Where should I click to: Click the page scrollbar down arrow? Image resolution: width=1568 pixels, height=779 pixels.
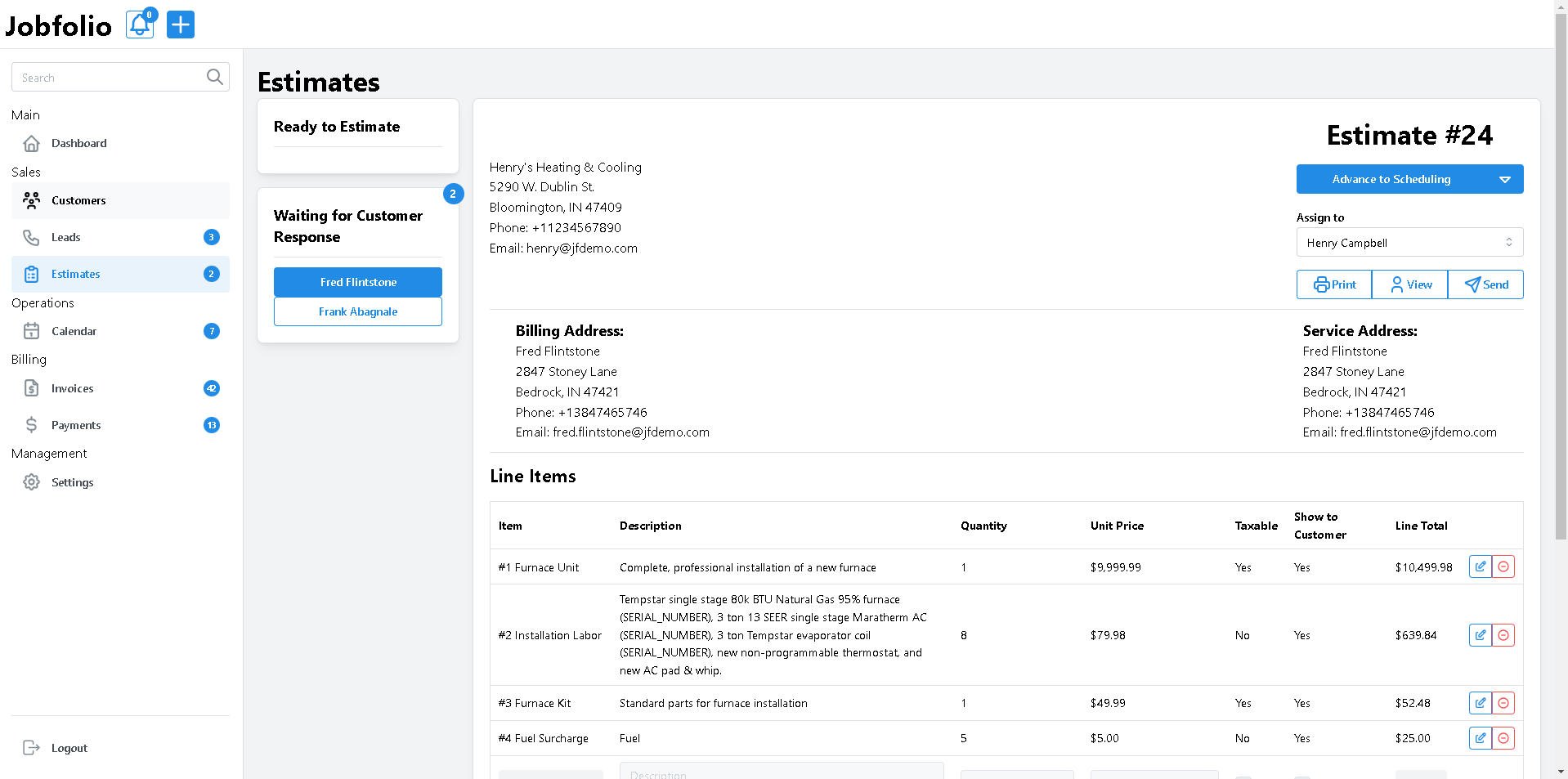click(1561, 771)
